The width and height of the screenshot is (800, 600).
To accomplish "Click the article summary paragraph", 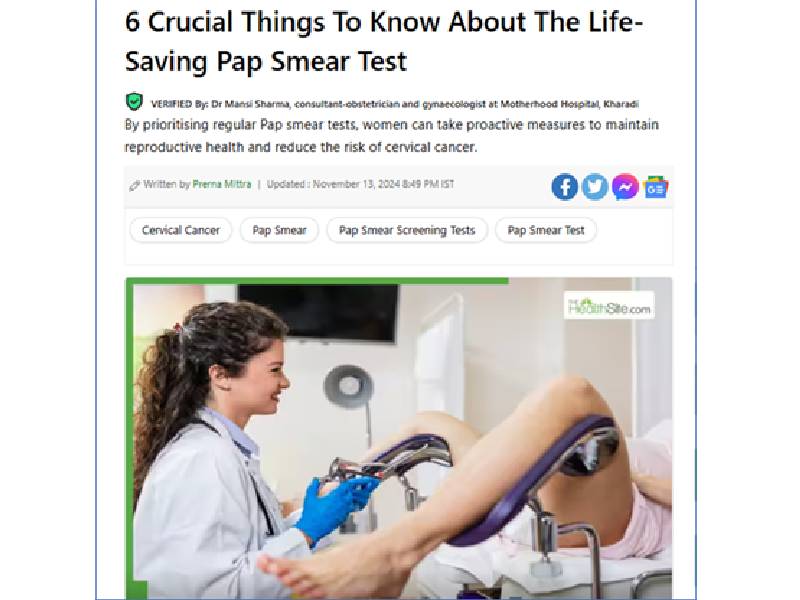I will tap(391, 136).
